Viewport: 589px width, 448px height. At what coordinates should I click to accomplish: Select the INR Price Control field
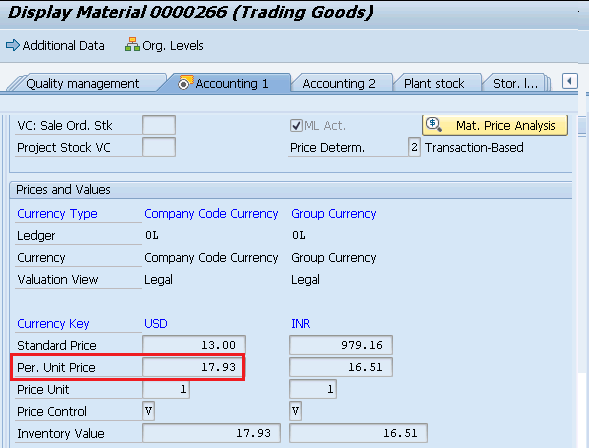tap(295, 411)
